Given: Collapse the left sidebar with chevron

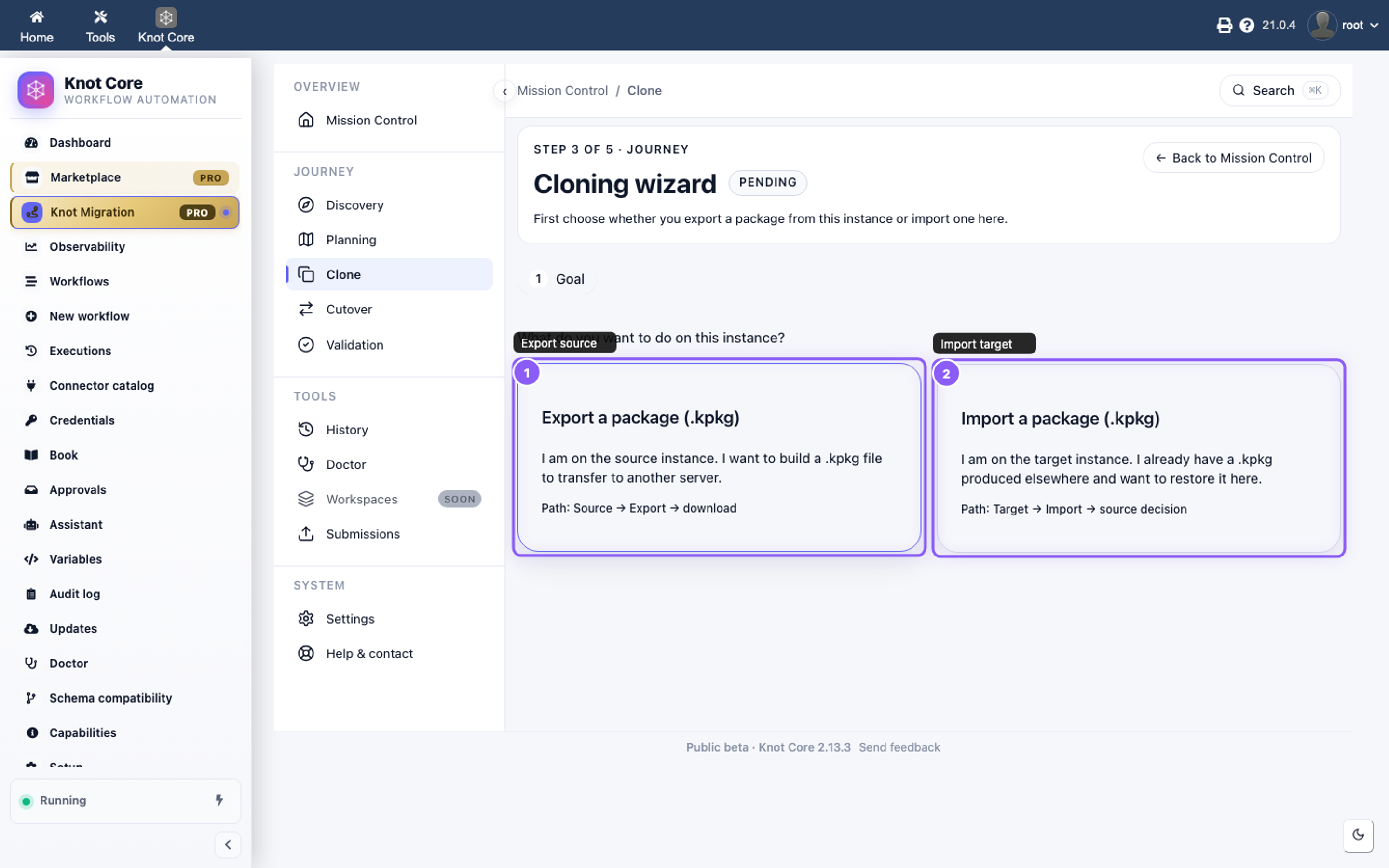Looking at the screenshot, I should pyautogui.click(x=228, y=844).
